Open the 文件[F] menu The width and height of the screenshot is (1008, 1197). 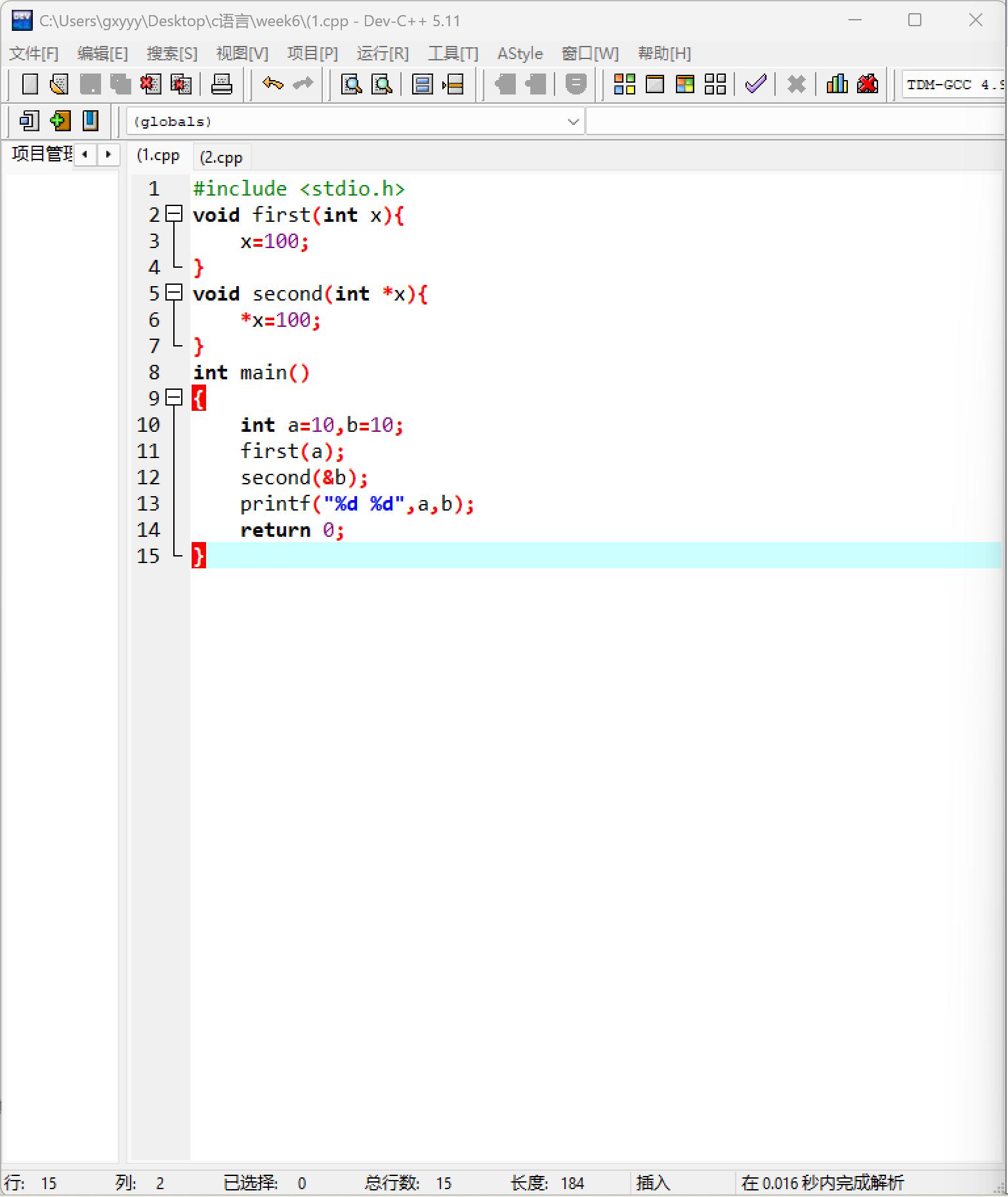(33, 53)
